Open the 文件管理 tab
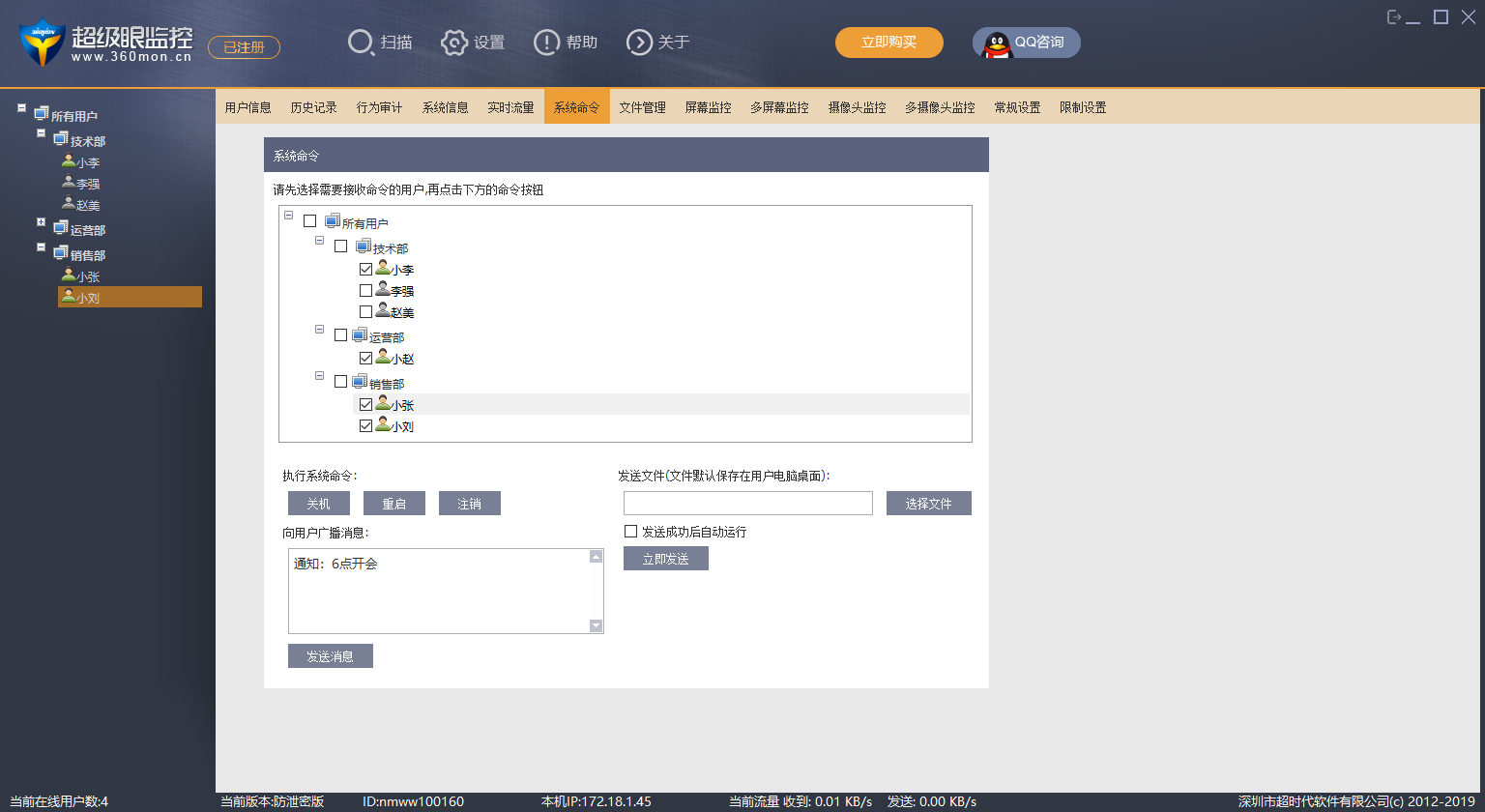 click(642, 107)
